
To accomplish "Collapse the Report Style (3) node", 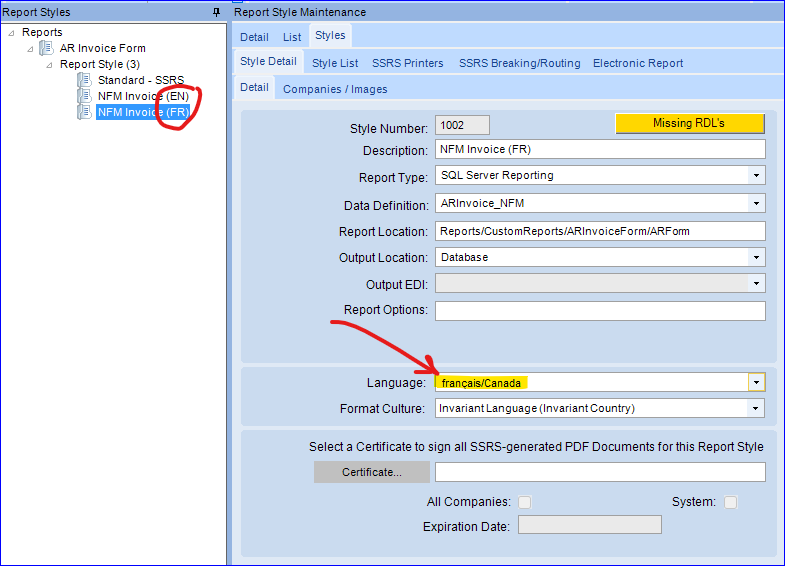I will pos(49,65).
